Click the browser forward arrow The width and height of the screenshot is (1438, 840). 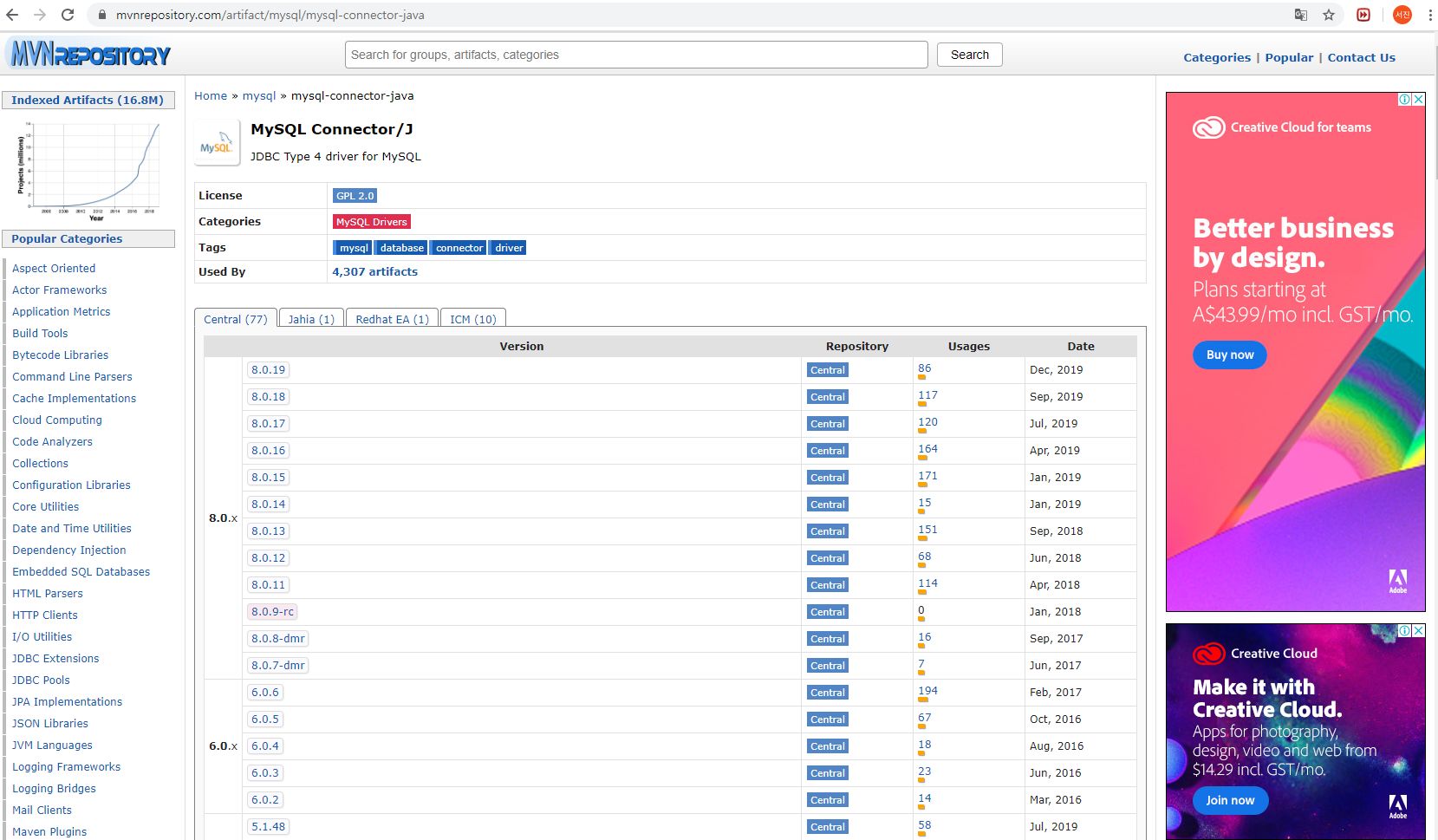(40, 15)
